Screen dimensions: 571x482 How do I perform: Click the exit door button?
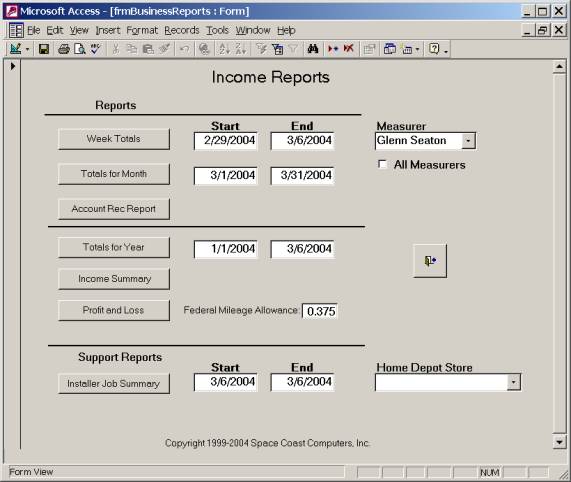click(430, 261)
